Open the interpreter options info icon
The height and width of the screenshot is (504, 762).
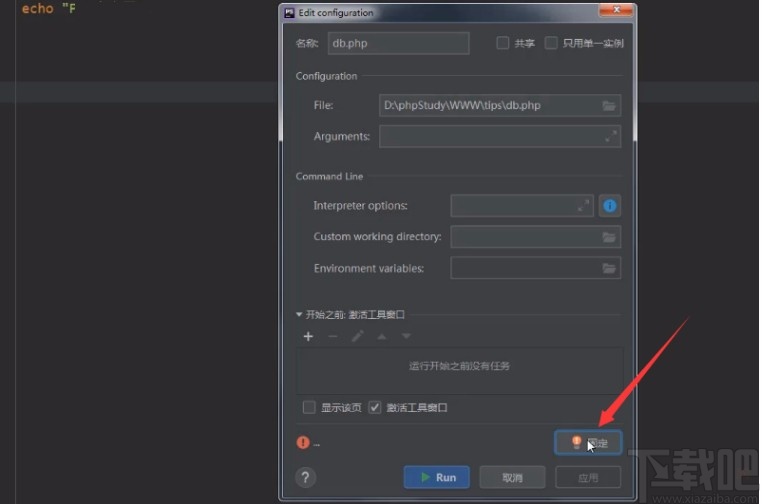(610, 206)
